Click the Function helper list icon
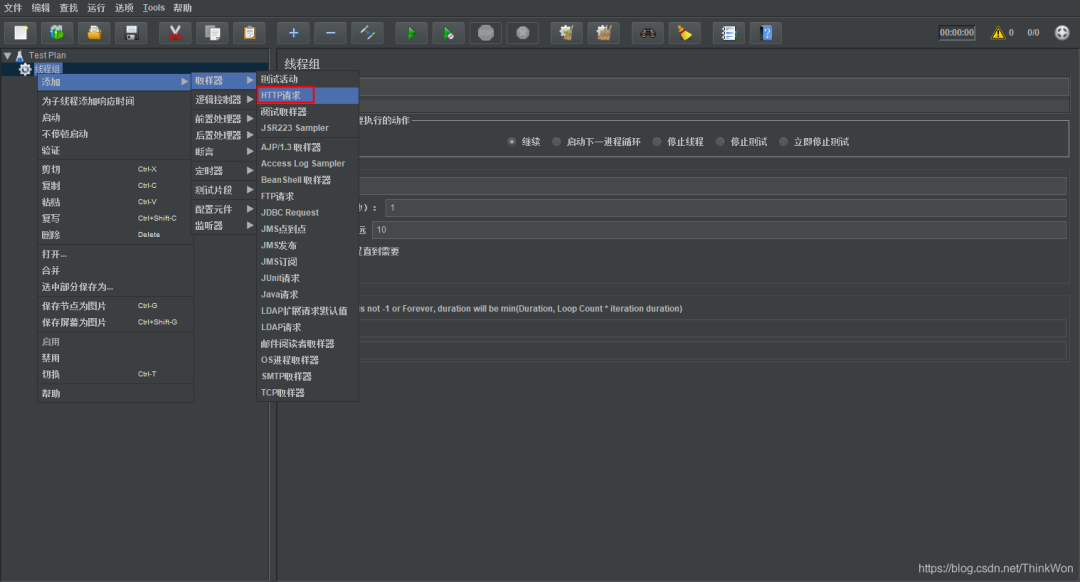This screenshot has height=582, width=1080. click(729, 33)
